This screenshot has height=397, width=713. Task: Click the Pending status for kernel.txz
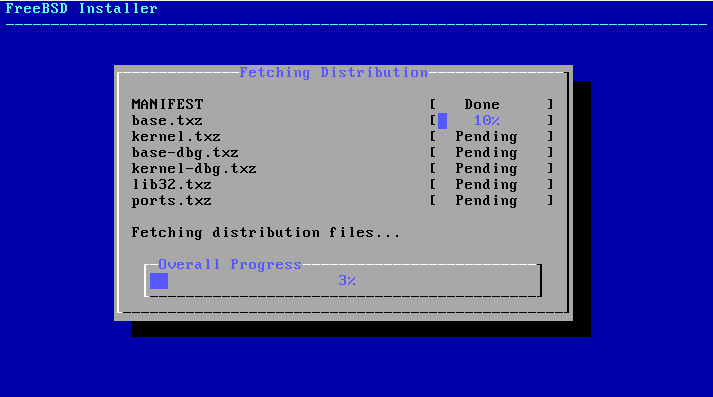click(x=487, y=136)
